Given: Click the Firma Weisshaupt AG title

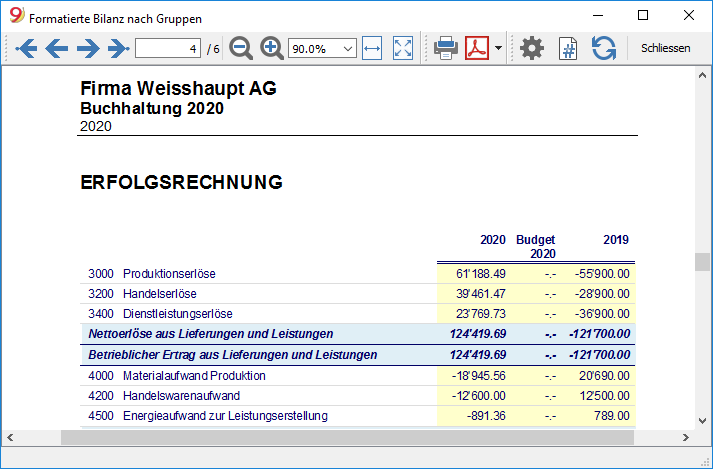Looking at the screenshot, I should pos(178,88).
